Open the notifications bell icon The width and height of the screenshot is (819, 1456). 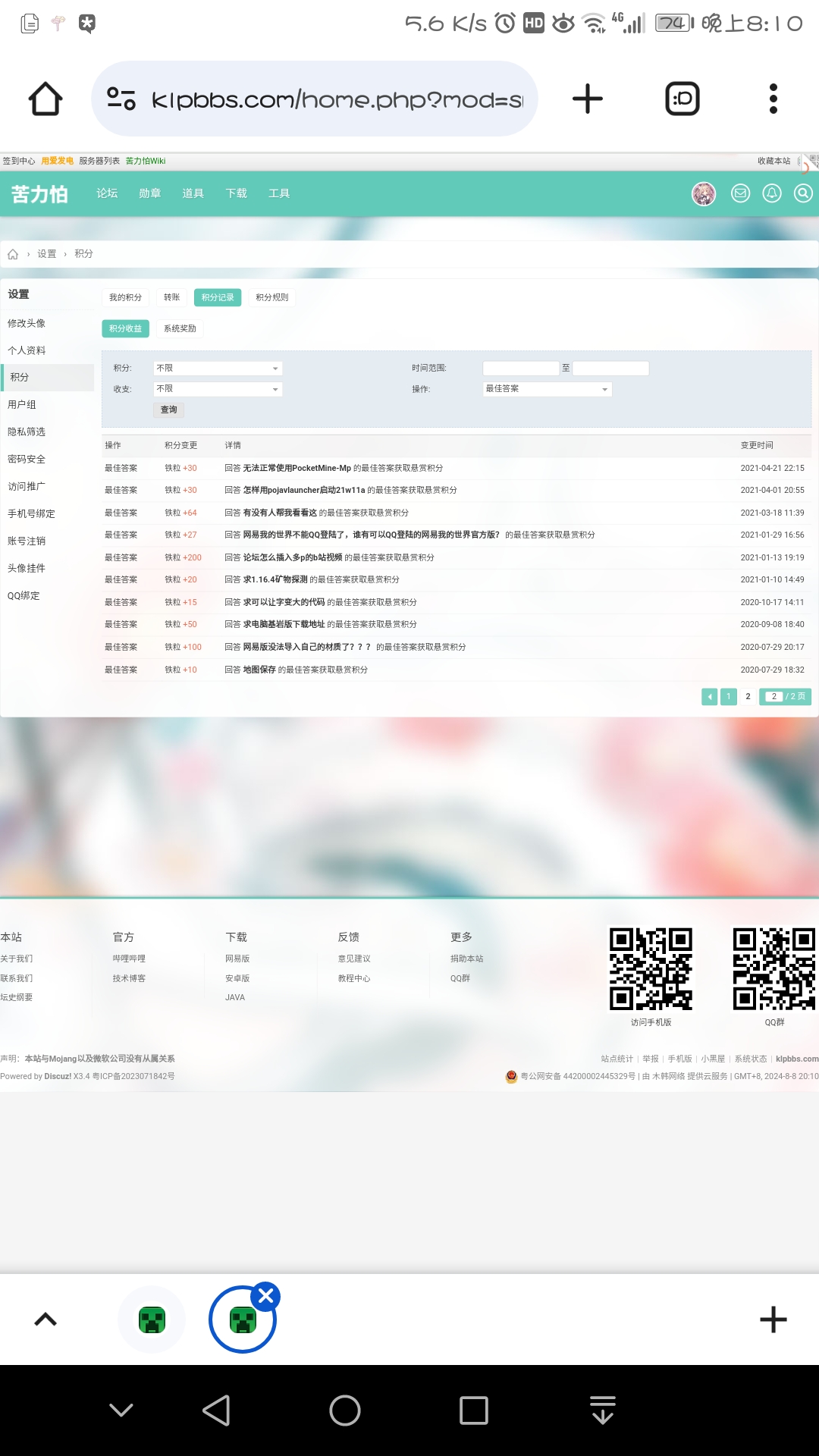772,193
